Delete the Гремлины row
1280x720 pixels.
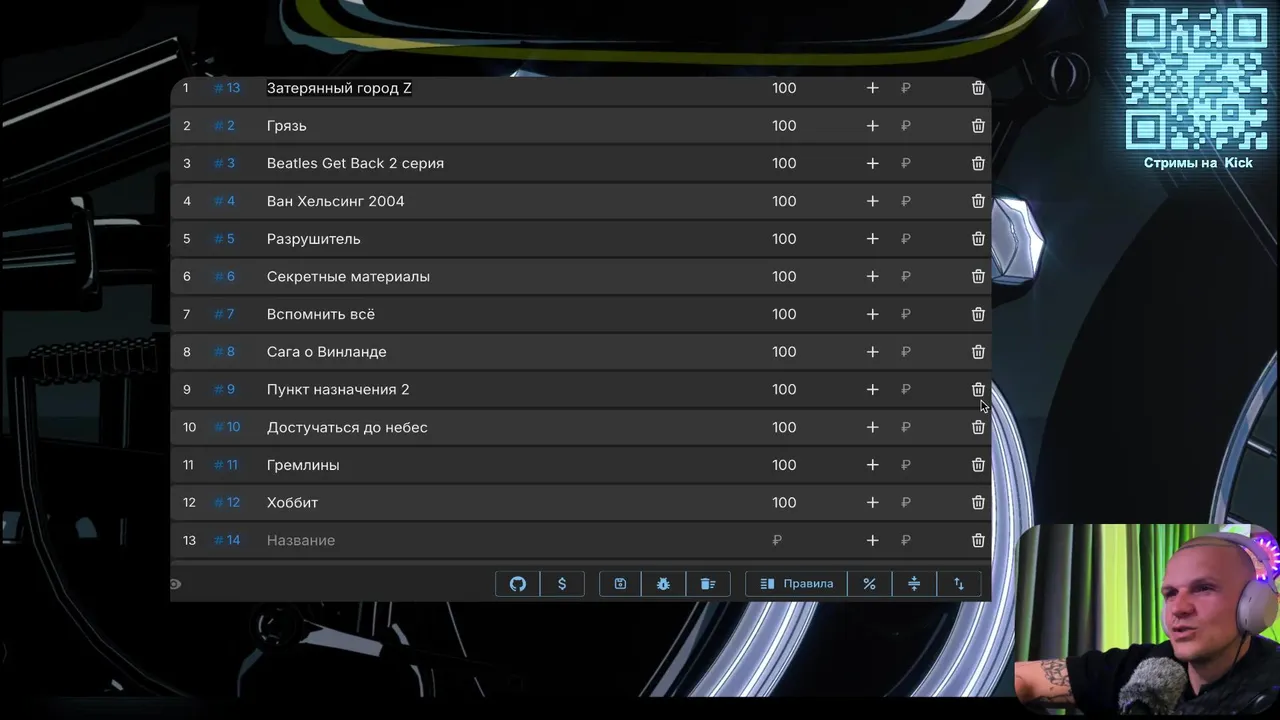coord(978,465)
